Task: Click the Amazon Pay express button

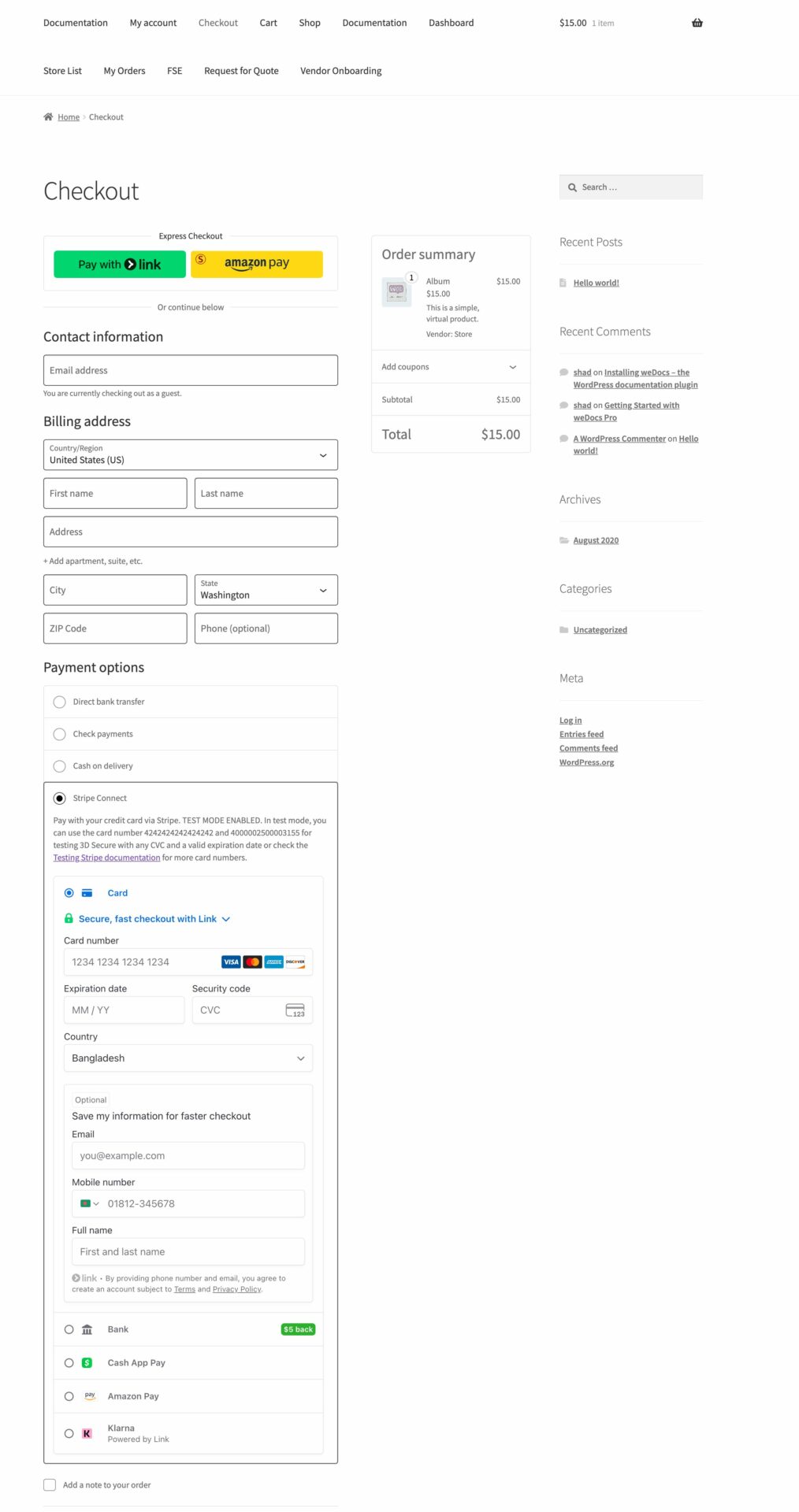Action: pyautogui.click(x=257, y=265)
